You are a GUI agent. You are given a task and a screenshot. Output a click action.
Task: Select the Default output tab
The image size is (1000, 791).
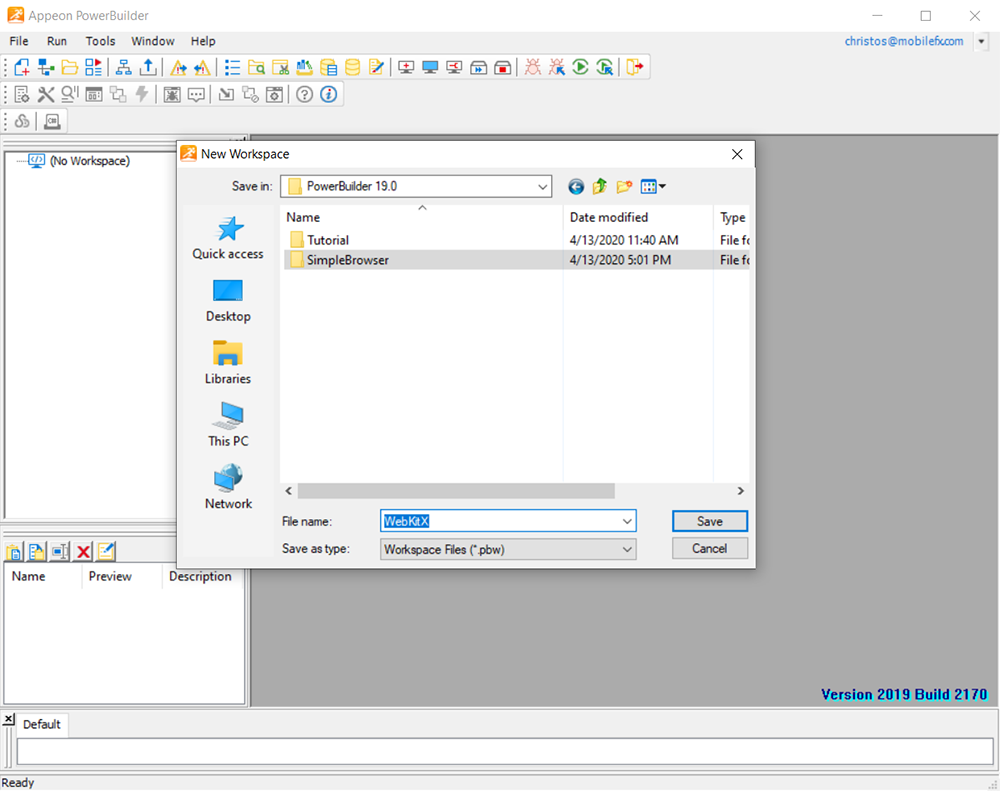click(x=41, y=724)
